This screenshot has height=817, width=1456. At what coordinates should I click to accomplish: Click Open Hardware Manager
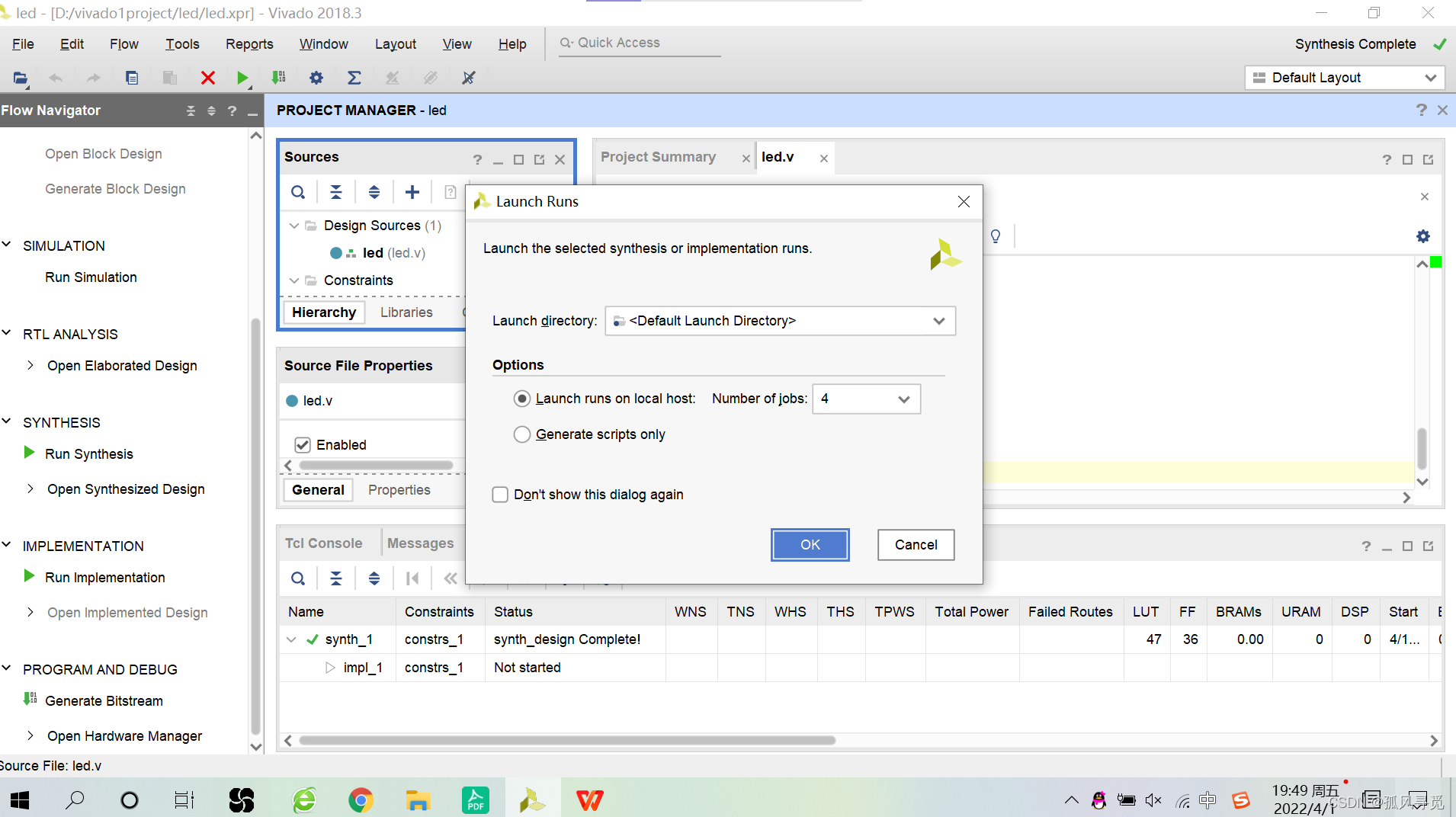pos(124,736)
